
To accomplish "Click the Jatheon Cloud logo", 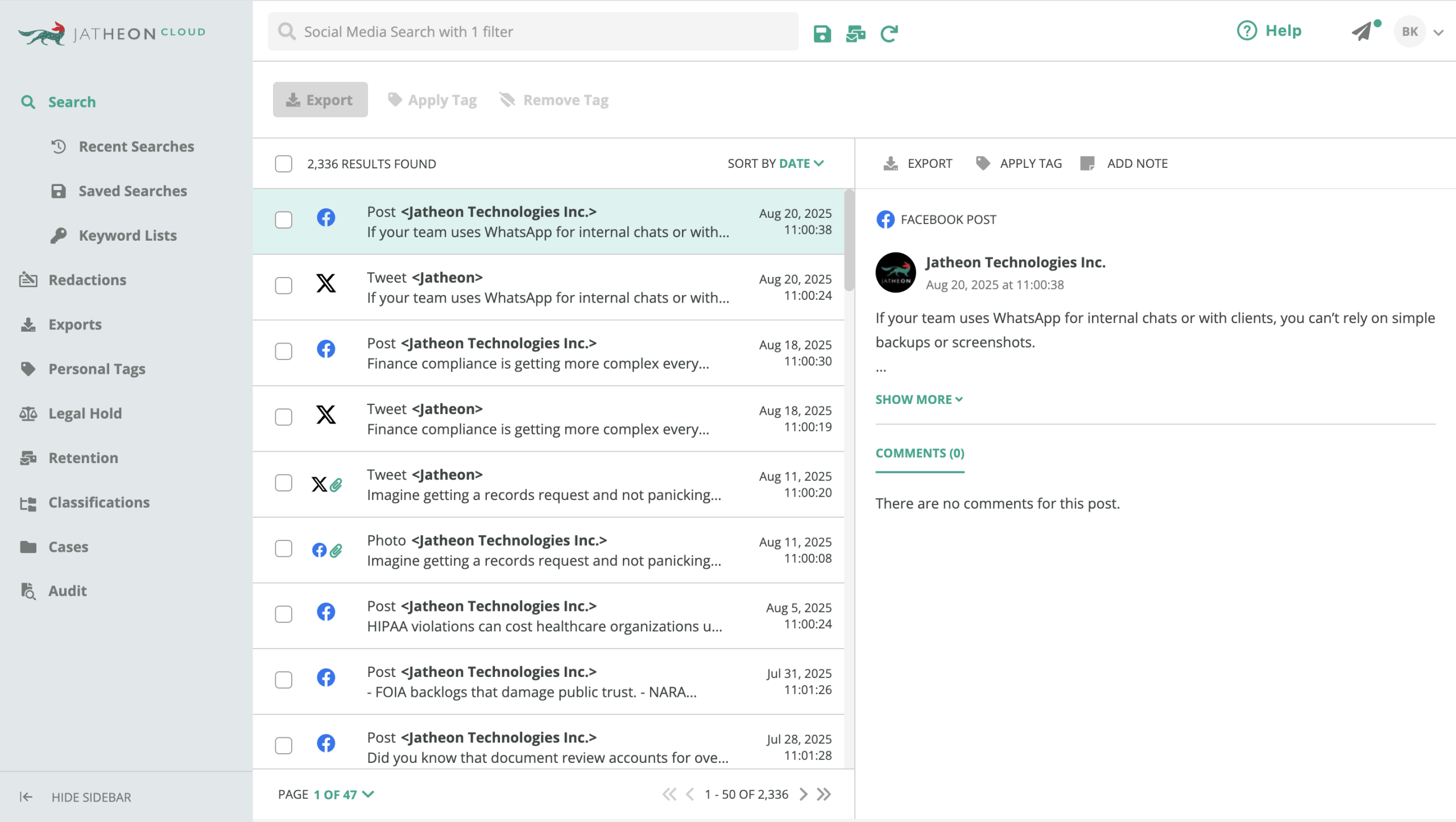I will 111,33.
